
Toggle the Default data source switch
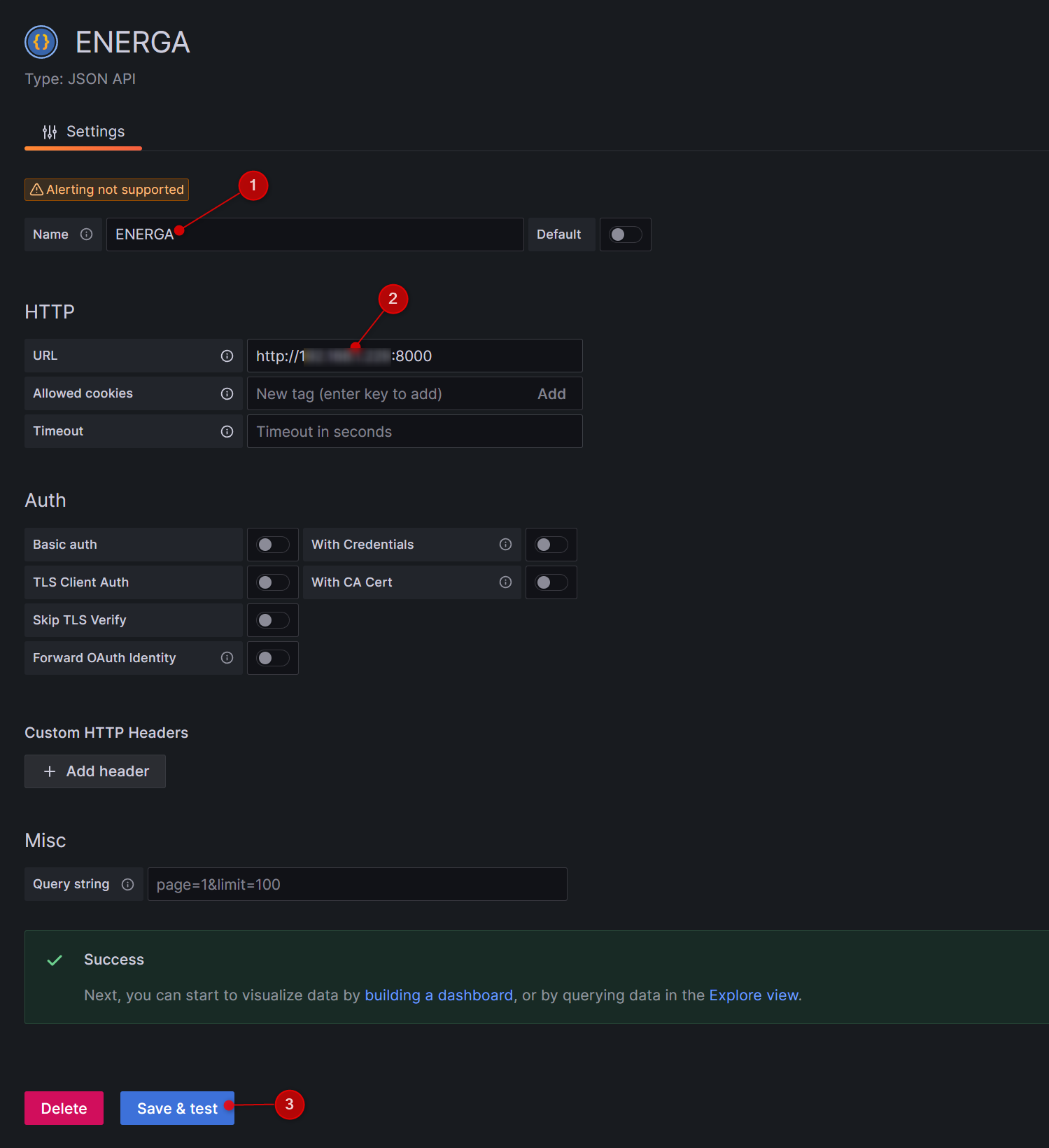[625, 234]
